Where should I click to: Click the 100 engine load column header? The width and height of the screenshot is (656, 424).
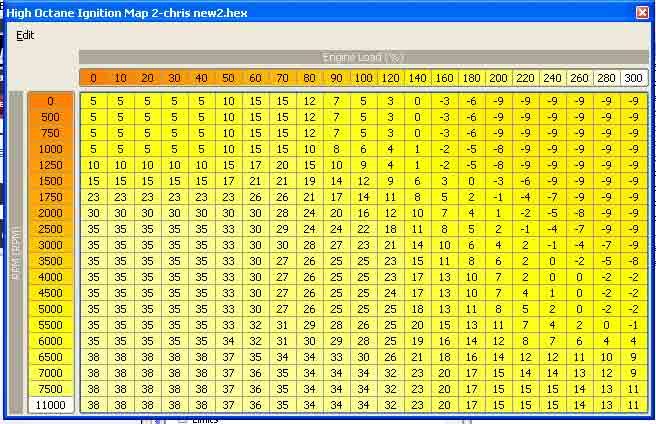tap(363, 78)
